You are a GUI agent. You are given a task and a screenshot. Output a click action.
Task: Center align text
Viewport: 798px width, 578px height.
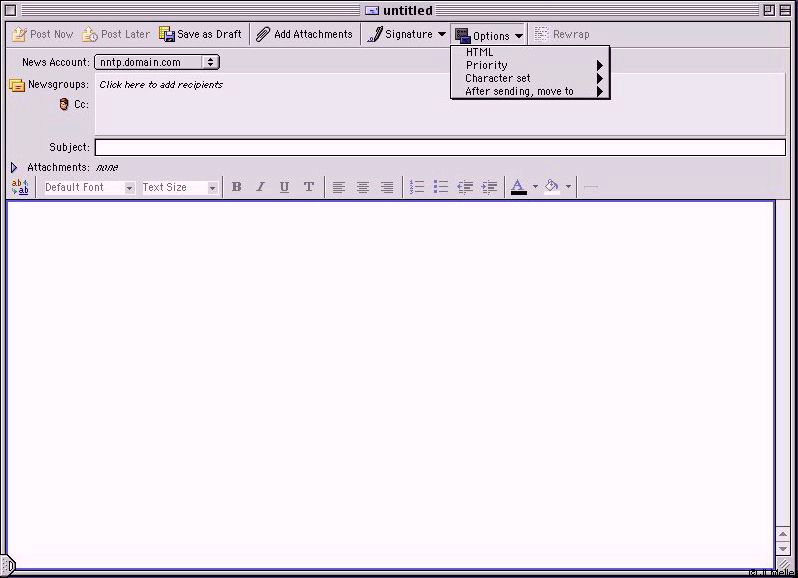click(x=363, y=187)
